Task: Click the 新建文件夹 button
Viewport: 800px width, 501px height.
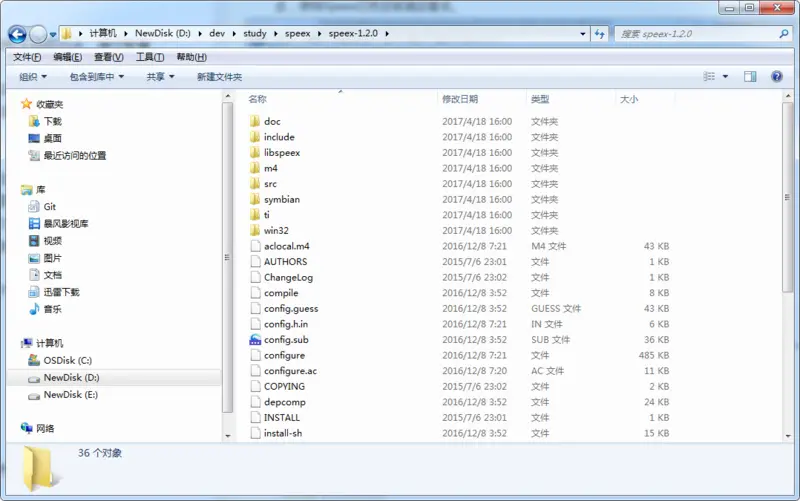Action: [219, 77]
